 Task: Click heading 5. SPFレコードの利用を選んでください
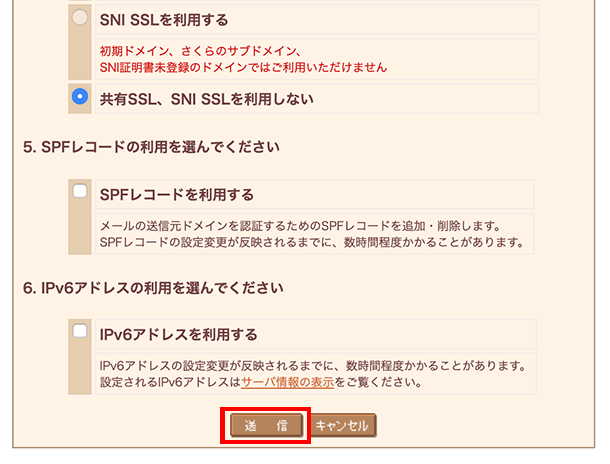click(x=151, y=147)
